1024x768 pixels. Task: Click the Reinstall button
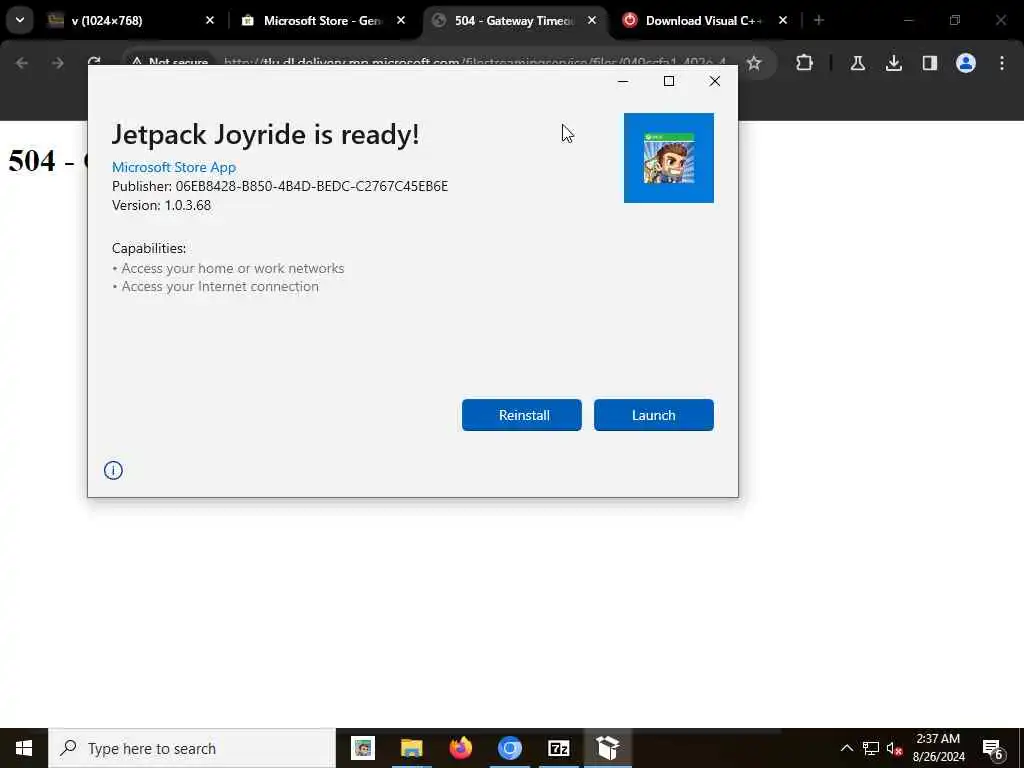tap(521, 415)
